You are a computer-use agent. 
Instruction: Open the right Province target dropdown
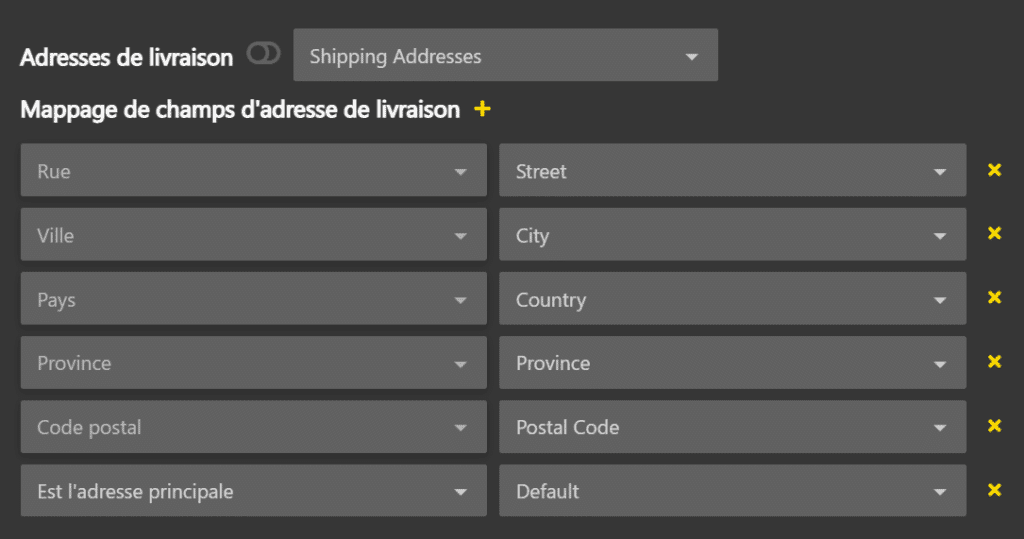732,363
